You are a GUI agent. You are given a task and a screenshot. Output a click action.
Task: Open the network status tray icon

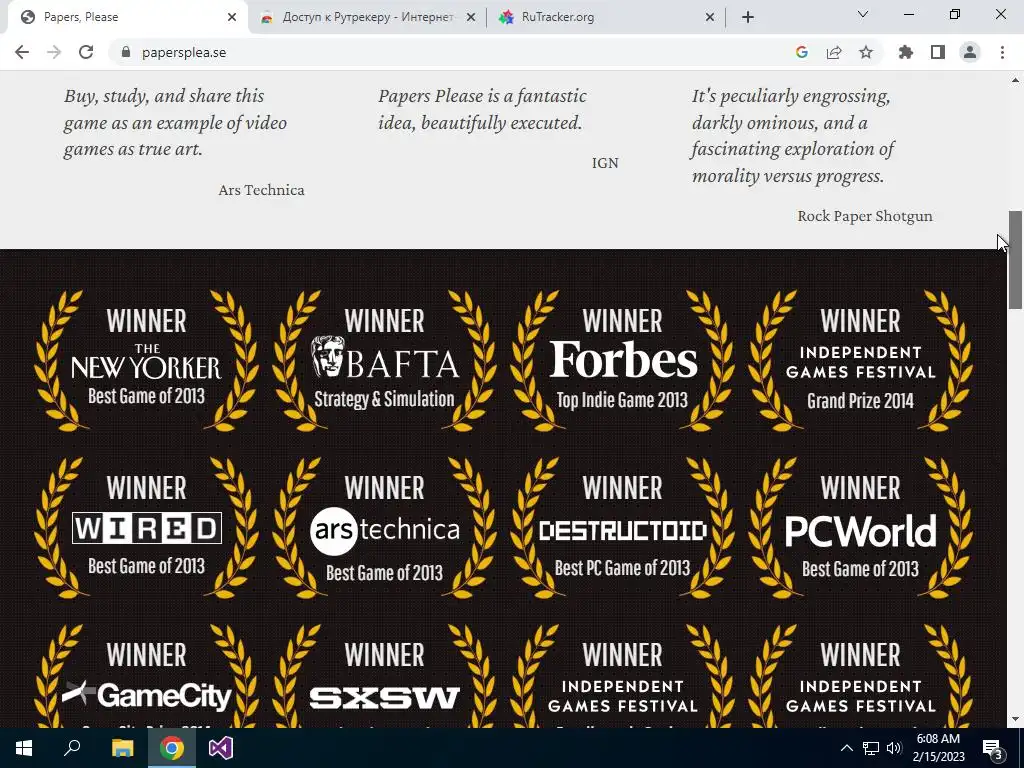[x=871, y=748]
